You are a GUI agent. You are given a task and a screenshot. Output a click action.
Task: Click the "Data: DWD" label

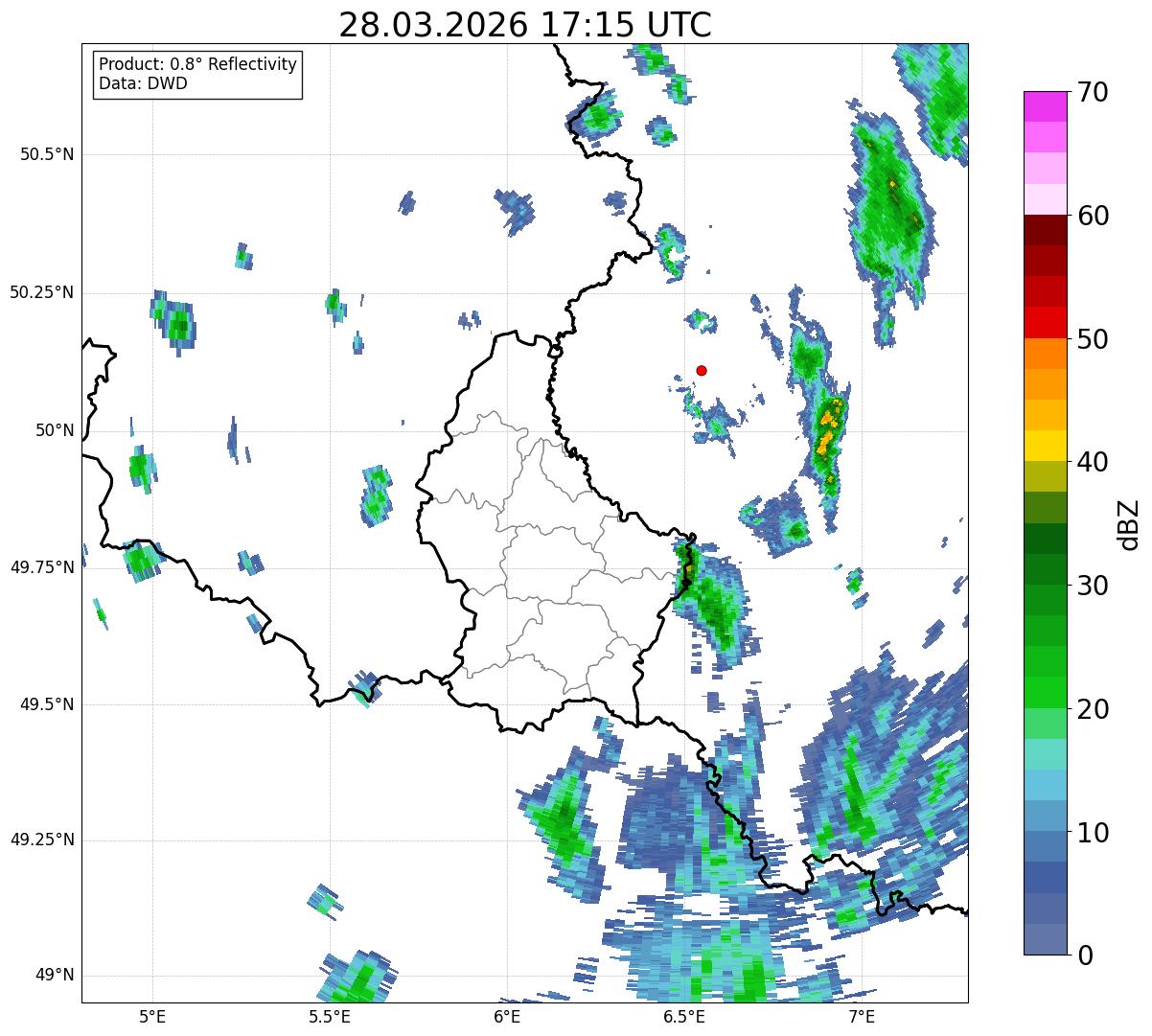(x=143, y=83)
